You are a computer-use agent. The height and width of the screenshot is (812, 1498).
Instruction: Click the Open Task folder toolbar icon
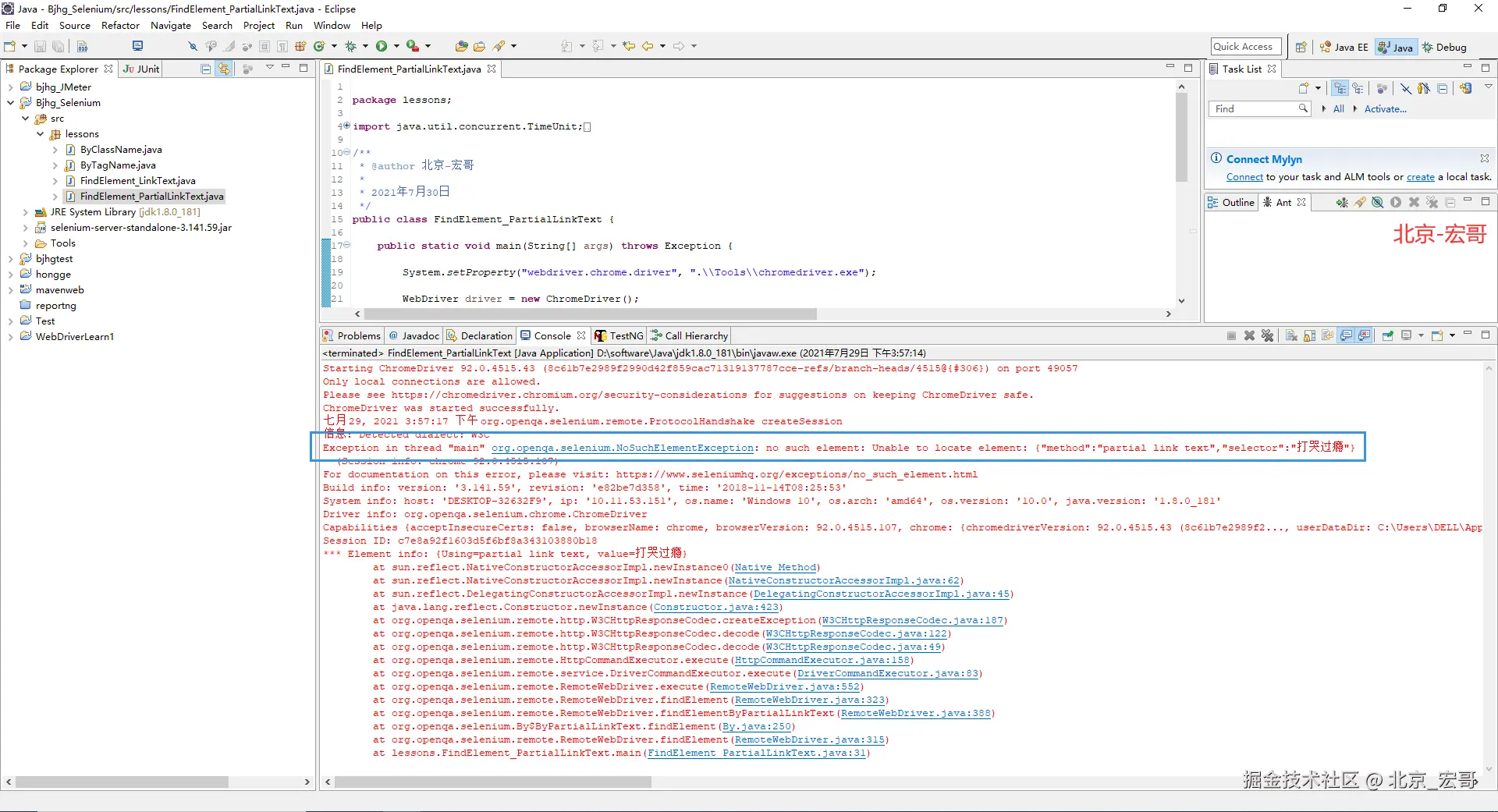coord(479,46)
